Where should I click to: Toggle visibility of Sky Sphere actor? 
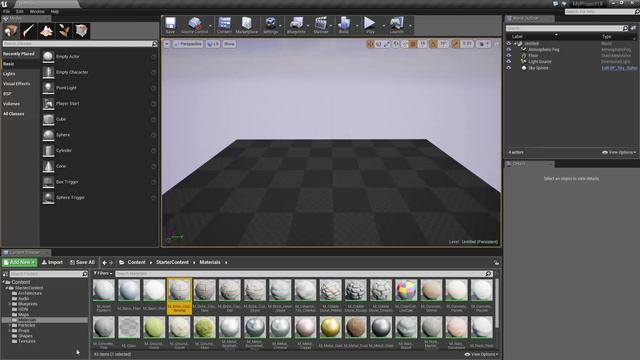[509, 68]
